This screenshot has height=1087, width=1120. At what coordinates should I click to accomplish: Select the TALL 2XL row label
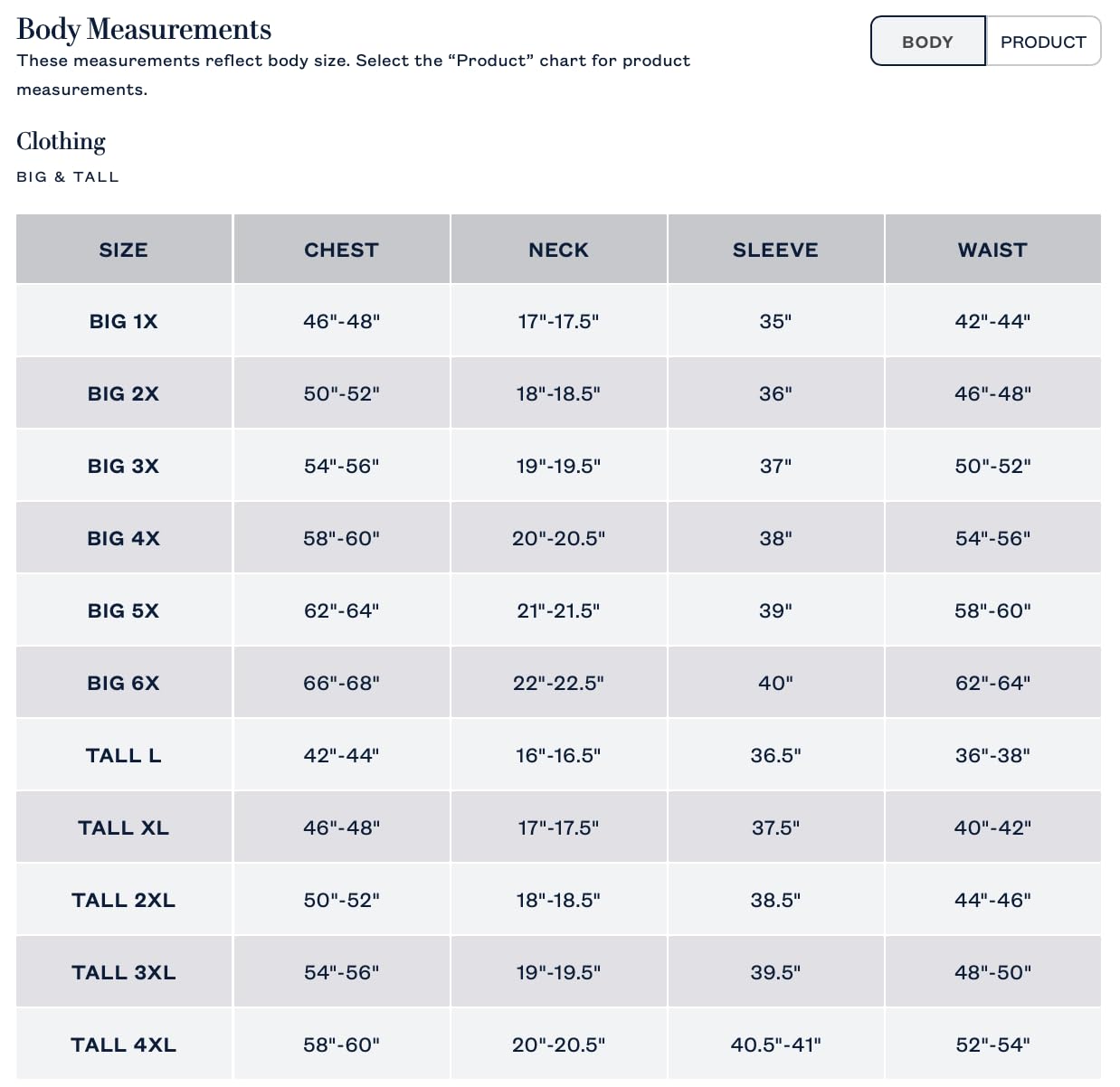pyautogui.click(x=124, y=900)
